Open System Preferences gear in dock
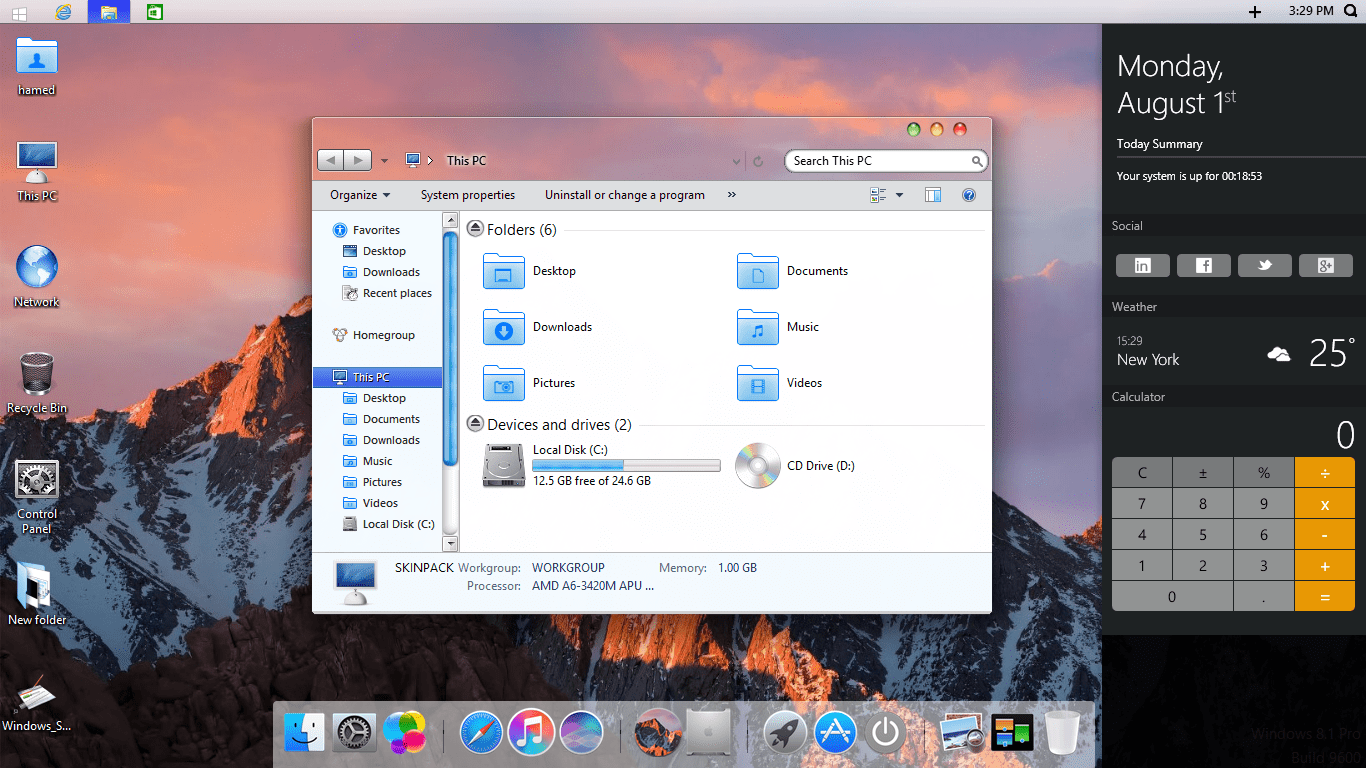This screenshot has width=1366, height=768. tap(354, 733)
